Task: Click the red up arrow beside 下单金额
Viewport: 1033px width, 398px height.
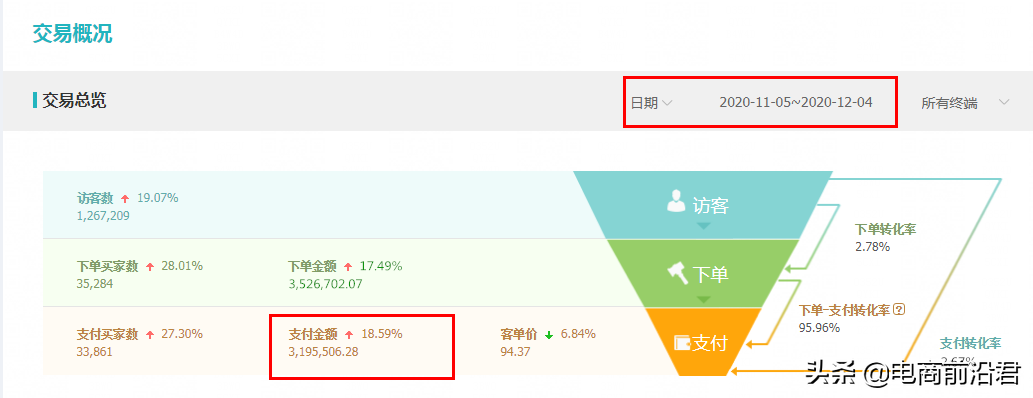Action: 348,267
